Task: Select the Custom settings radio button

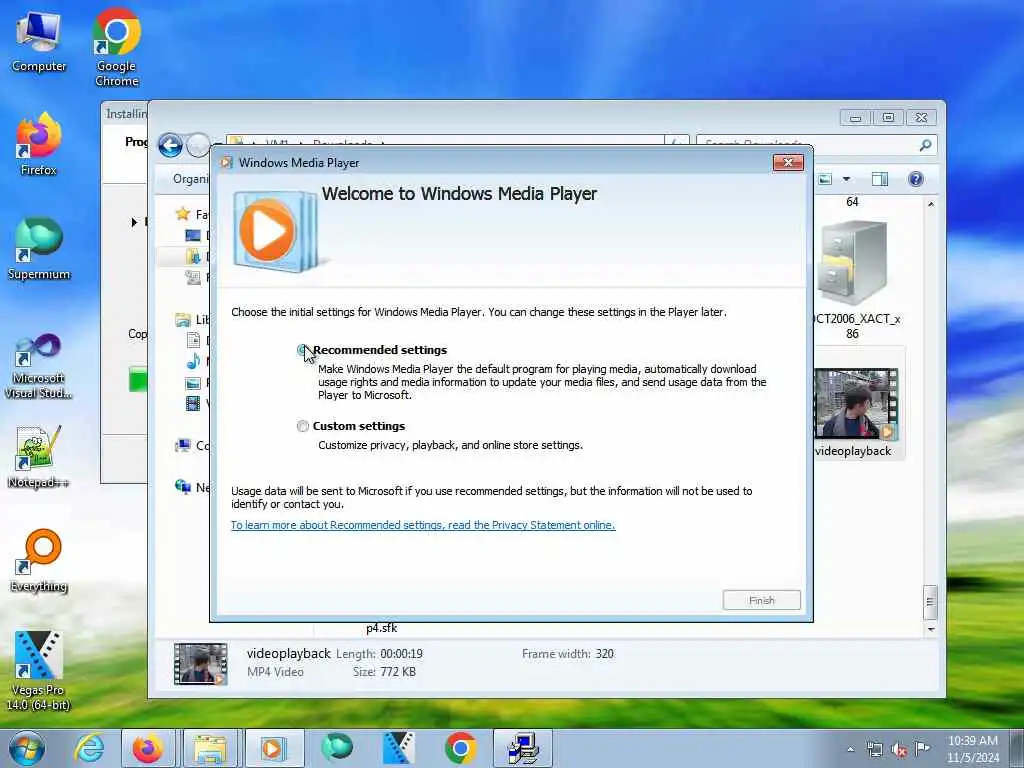Action: 302,426
